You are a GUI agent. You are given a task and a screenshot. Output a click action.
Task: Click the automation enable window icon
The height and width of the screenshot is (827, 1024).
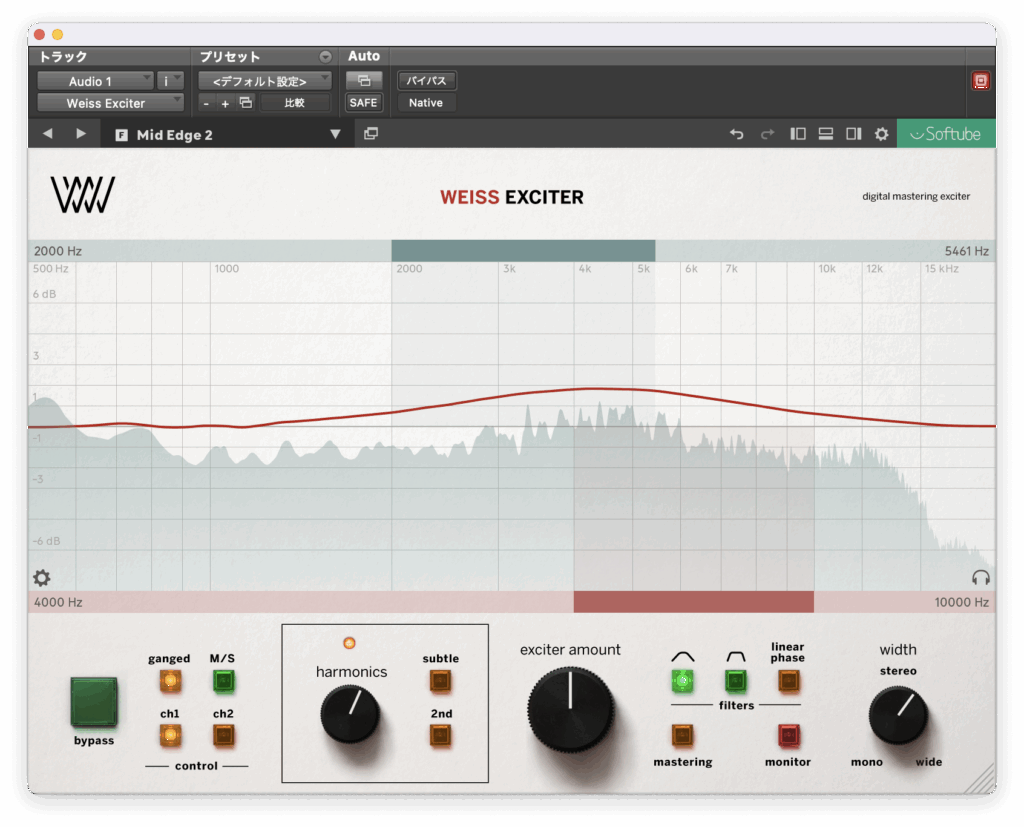point(364,80)
